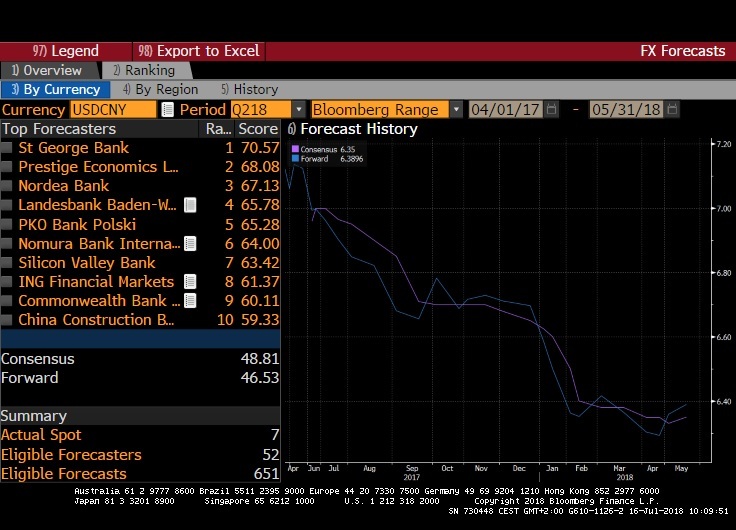This screenshot has width=736, height=530.
Task: Check the Silicon Valley Bank box
Action: [x=8, y=263]
